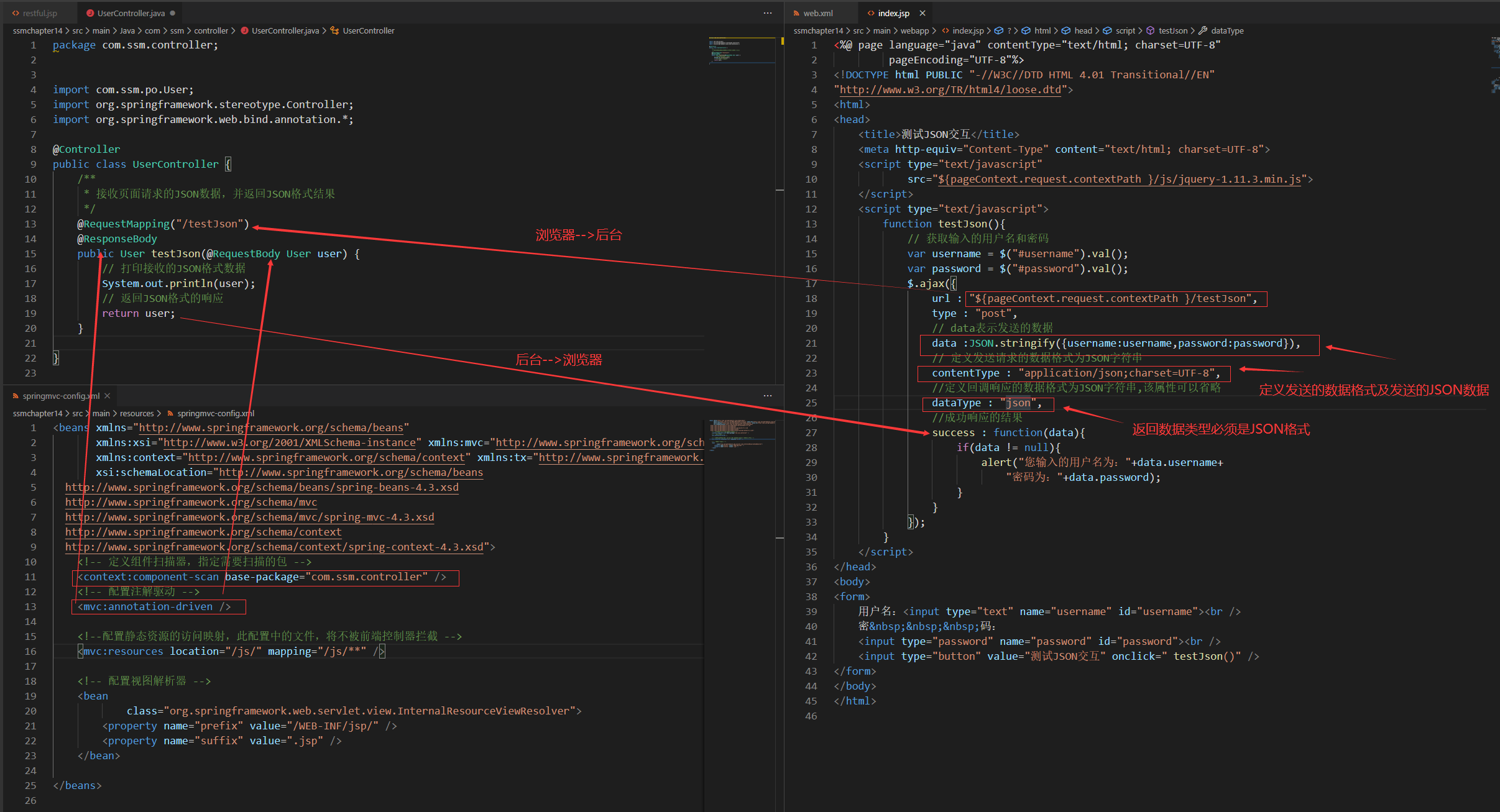Click unsaved dot on UserController.java tab
This screenshot has height=812, width=1500.
172,13
